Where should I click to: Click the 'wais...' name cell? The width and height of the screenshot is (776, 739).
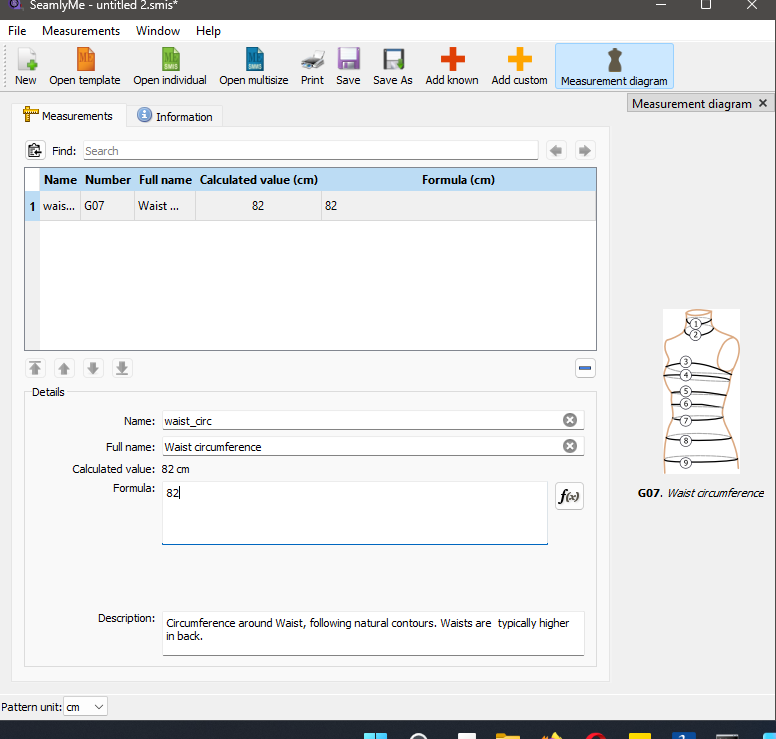(60, 206)
